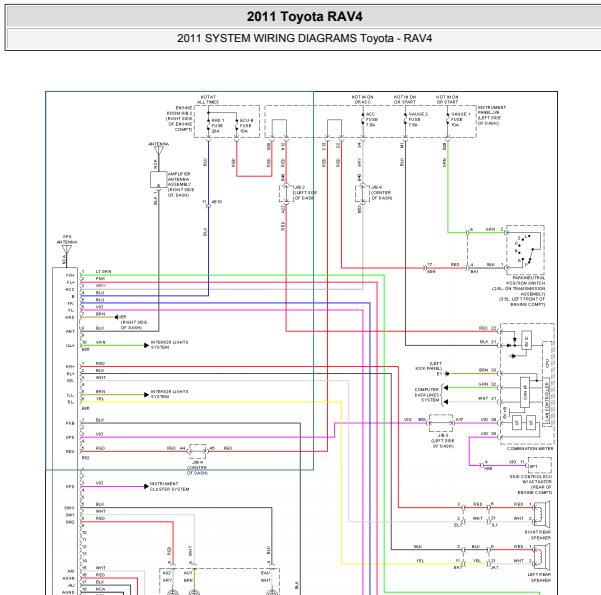Image resolution: width=601 pixels, height=595 pixels.
Task: Click the 'J/B 4 (CENTER OF DASH)' label on the REV wire
Action: pos(197,468)
